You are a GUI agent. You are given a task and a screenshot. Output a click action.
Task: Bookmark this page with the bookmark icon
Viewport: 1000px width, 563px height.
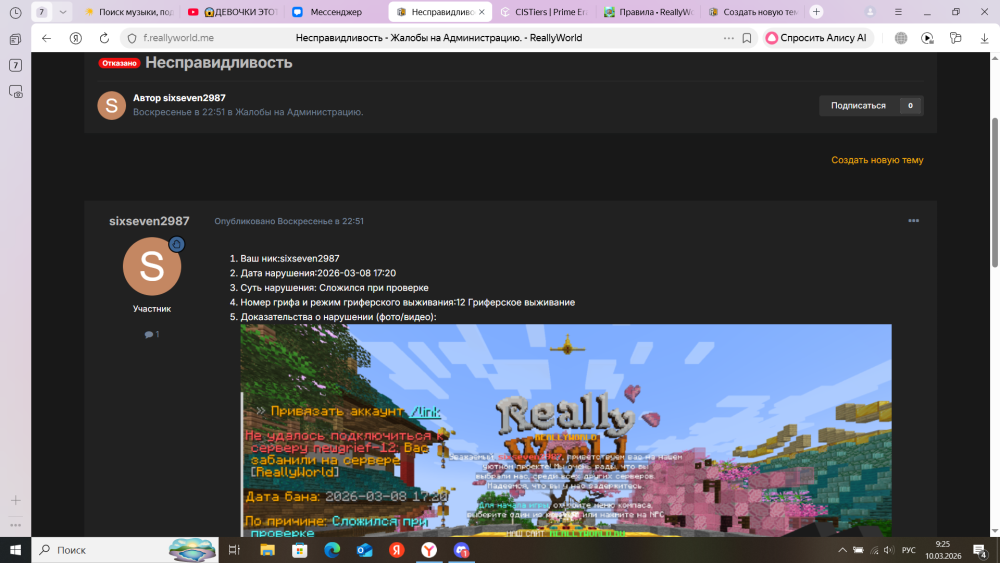coord(746,38)
